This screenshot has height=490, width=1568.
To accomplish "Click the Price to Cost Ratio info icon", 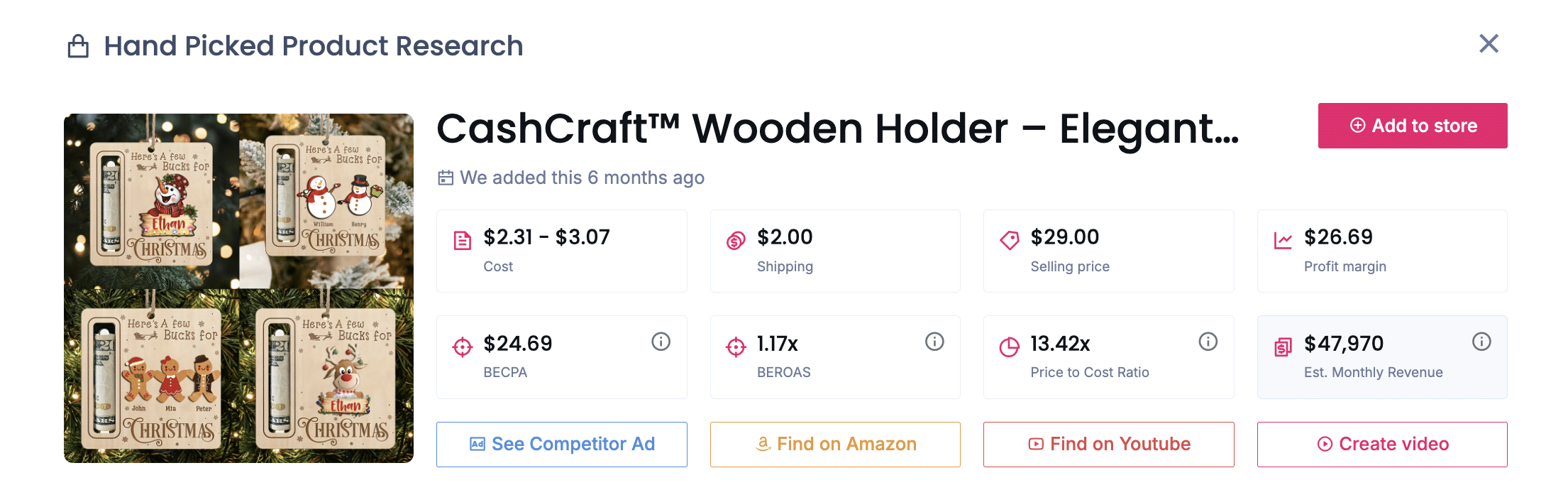I will (1208, 342).
